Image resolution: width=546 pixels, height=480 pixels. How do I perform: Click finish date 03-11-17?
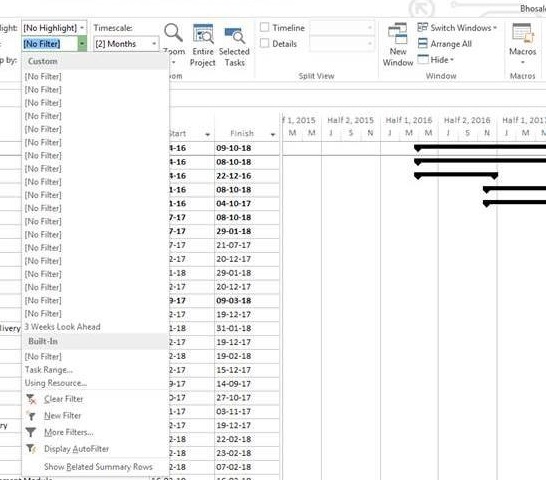click(234, 411)
